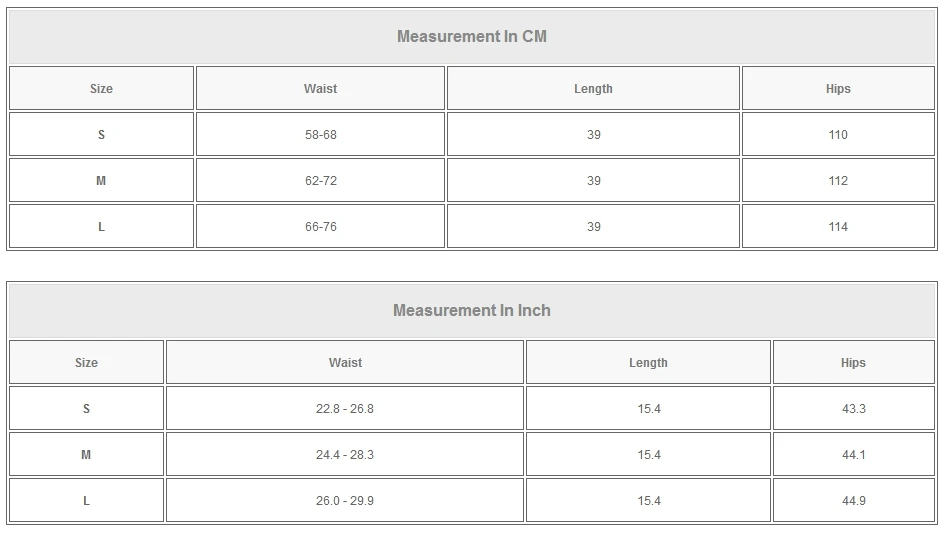Select the 66-76 waist cell

(320, 227)
